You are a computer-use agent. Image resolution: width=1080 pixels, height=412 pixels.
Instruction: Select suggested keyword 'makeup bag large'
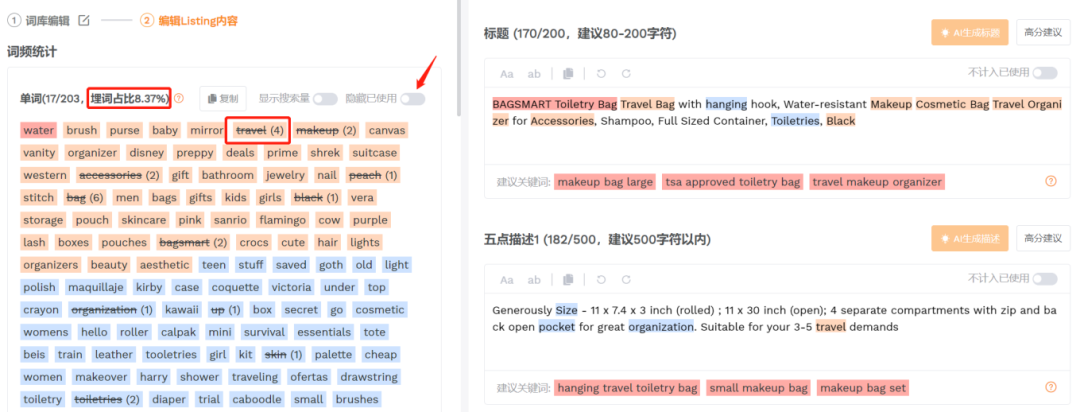[x=605, y=182]
